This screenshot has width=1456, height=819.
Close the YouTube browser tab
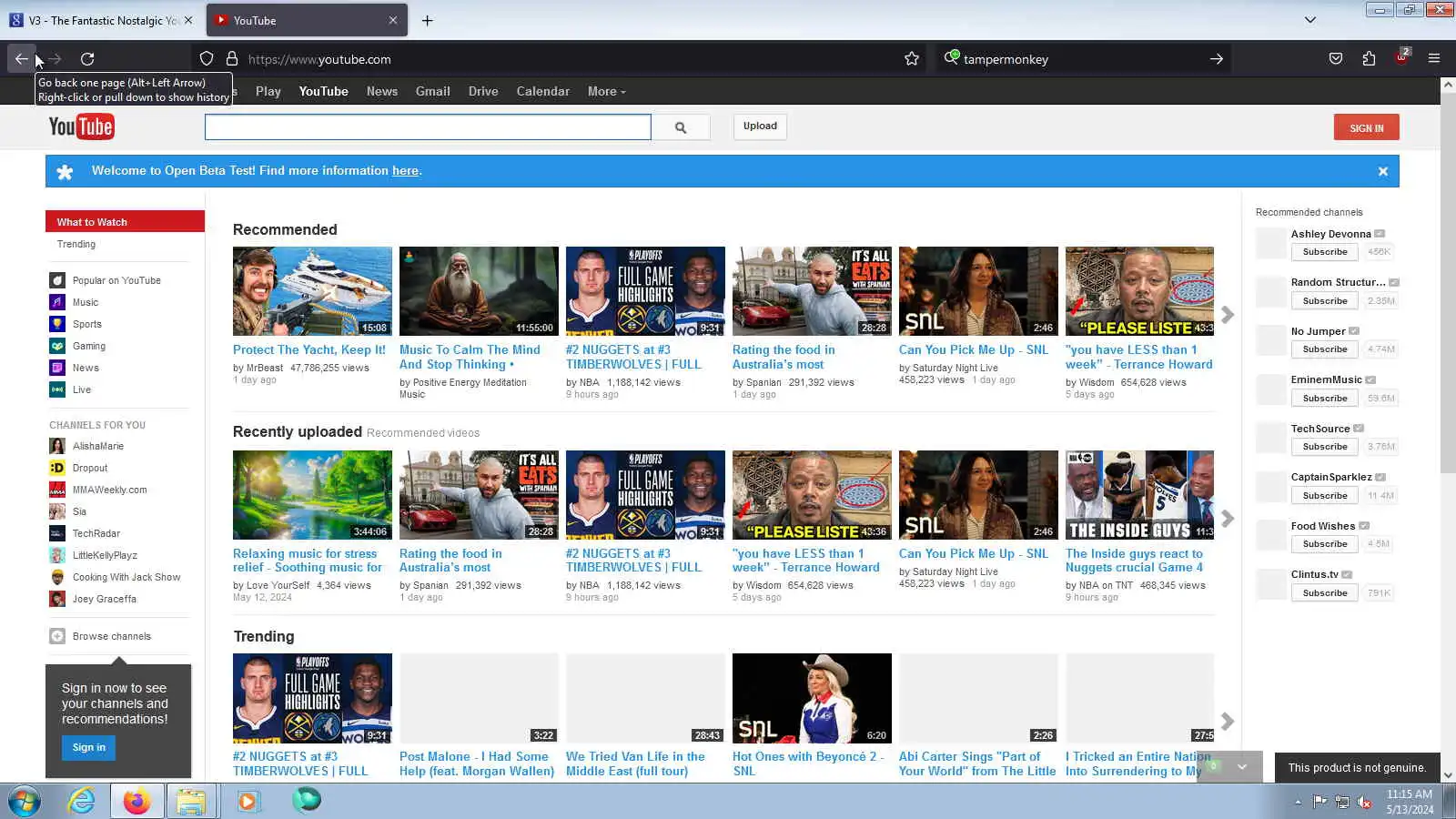(393, 20)
